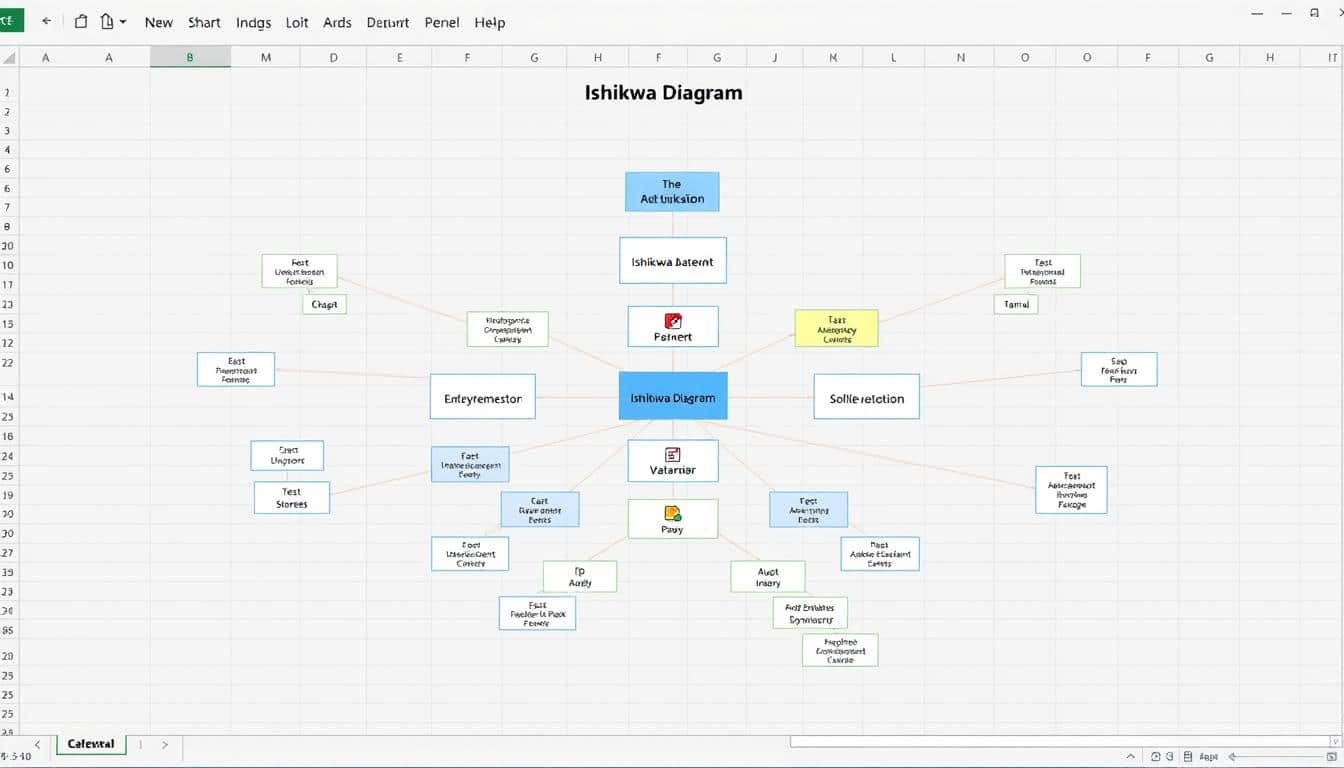Click the upward chevron in the status bar
Screen dimensions: 1344x768
pos(1131,758)
